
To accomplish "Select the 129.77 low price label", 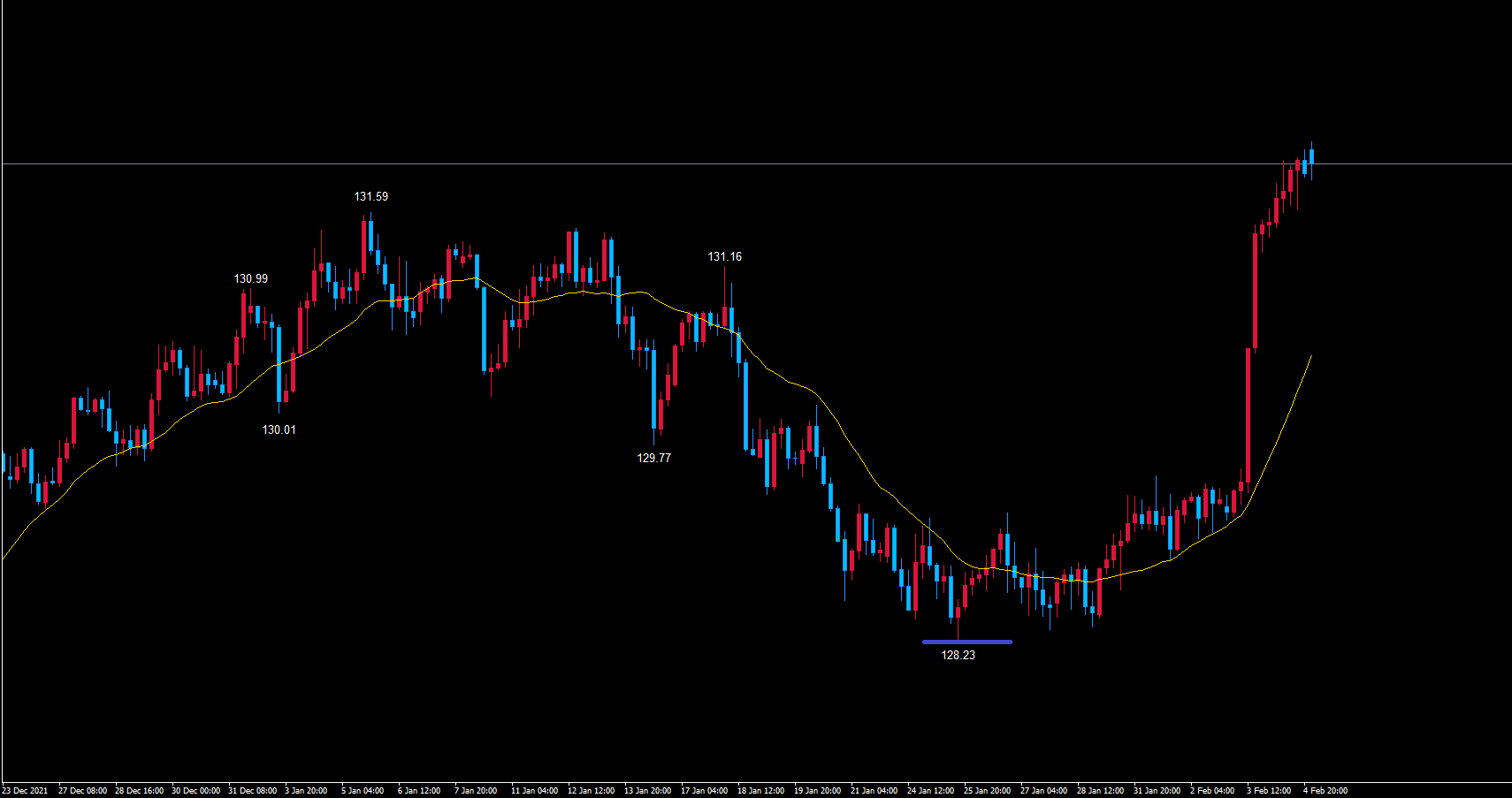I will 653,458.
